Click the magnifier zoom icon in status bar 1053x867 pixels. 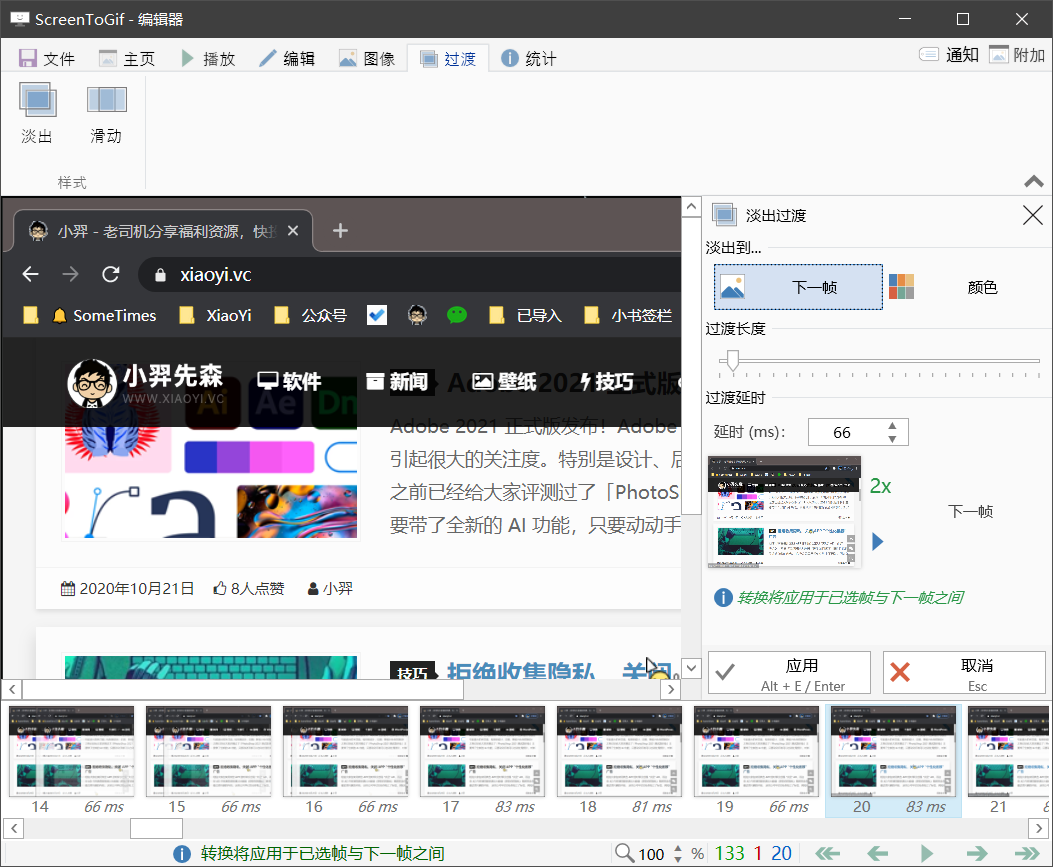point(622,852)
